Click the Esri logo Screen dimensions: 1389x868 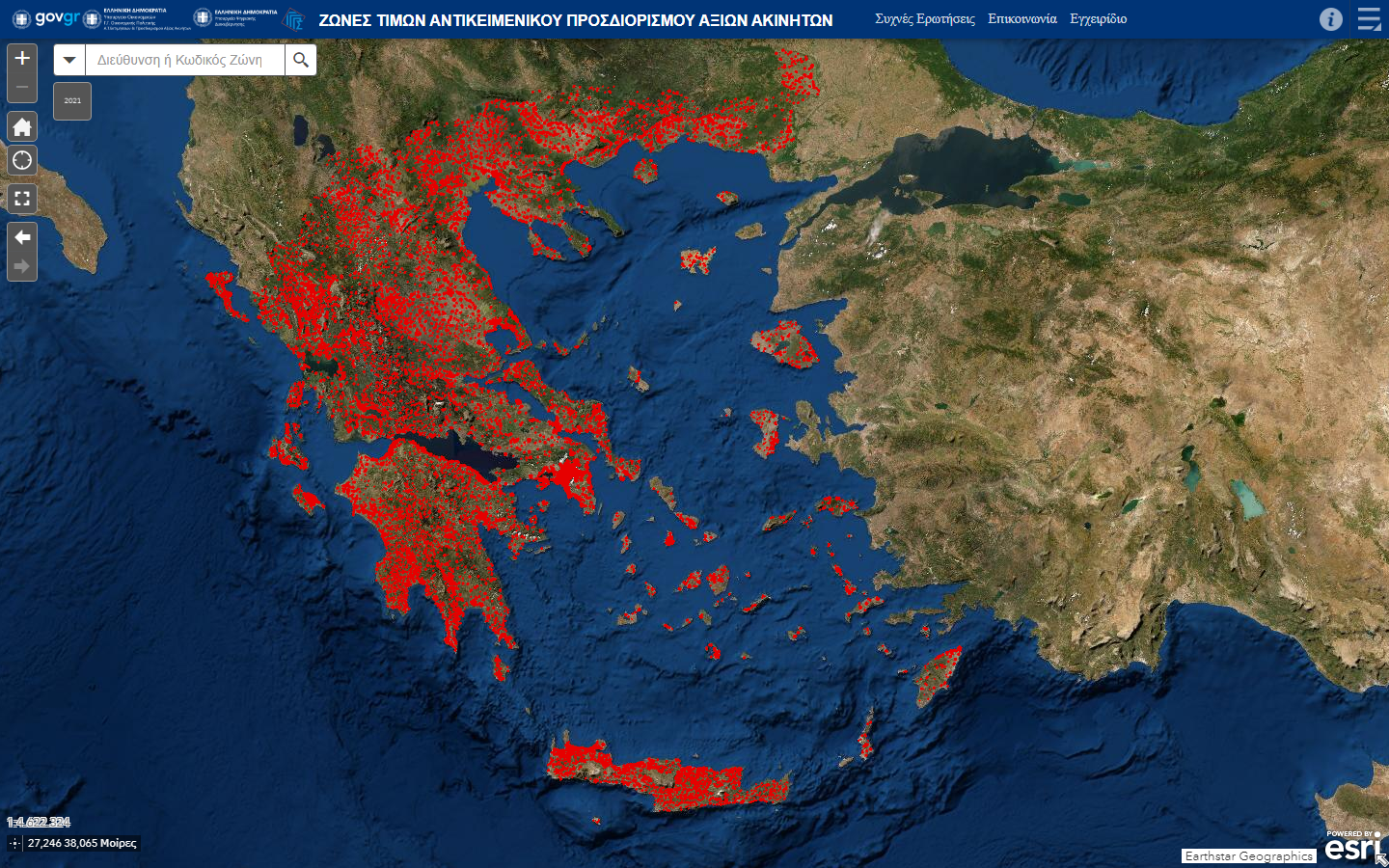(x=1351, y=846)
